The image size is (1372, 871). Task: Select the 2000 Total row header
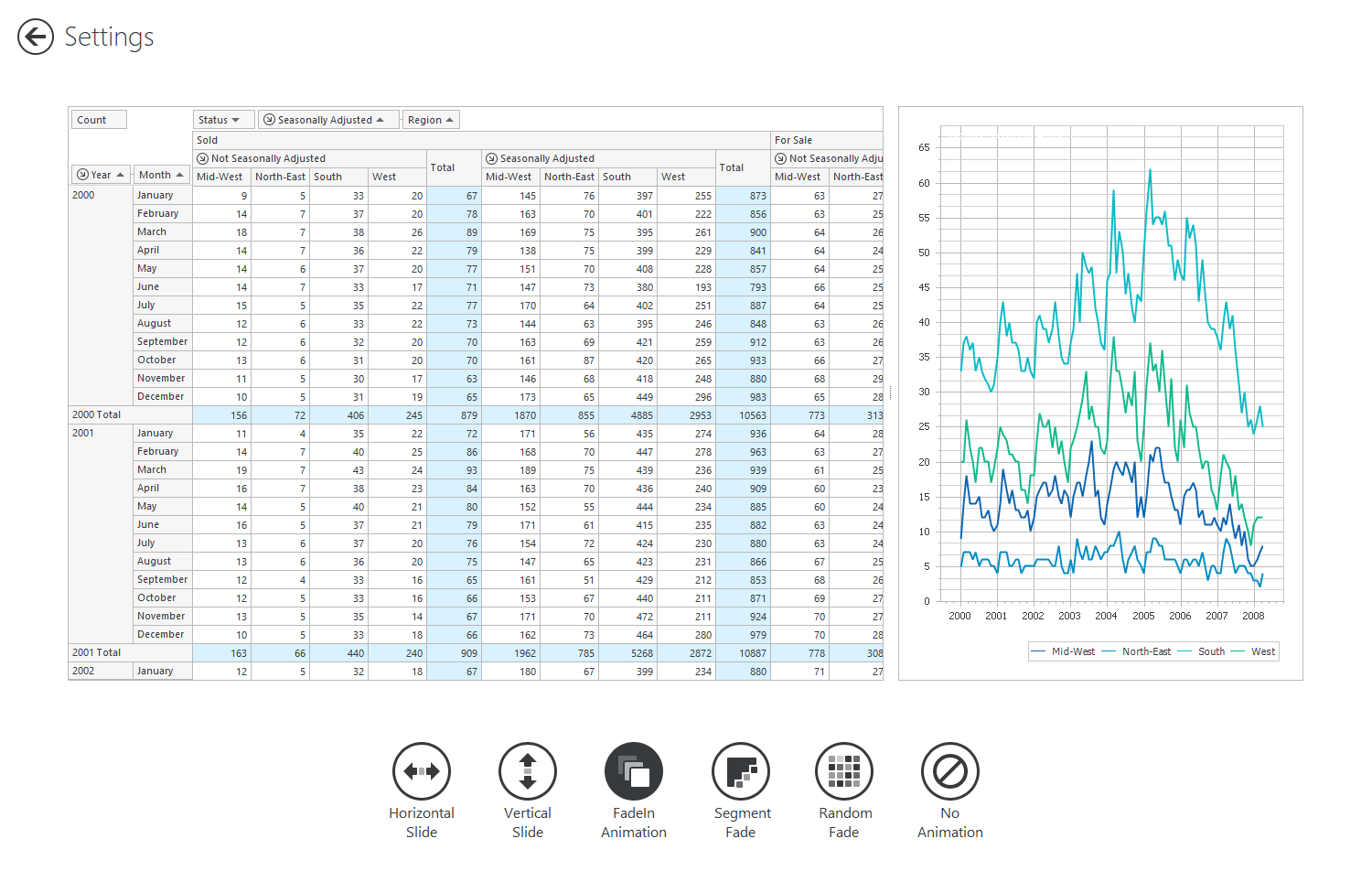(97, 414)
